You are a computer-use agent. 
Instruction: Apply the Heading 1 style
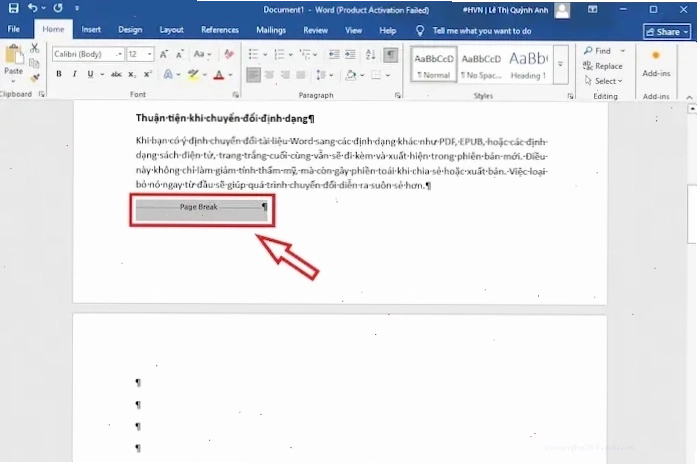click(x=528, y=65)
